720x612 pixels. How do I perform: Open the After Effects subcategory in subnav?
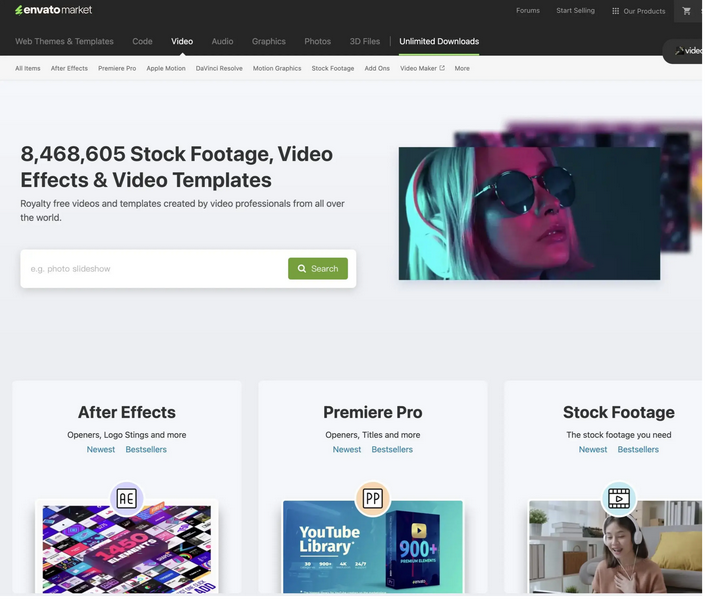coord(69,68)
